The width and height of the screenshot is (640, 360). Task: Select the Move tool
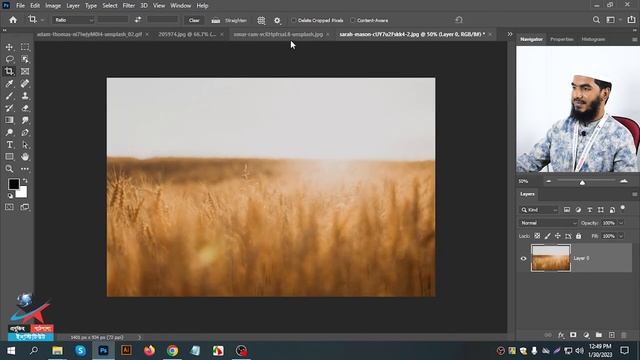pyautogui.click(x=9, y=47)
